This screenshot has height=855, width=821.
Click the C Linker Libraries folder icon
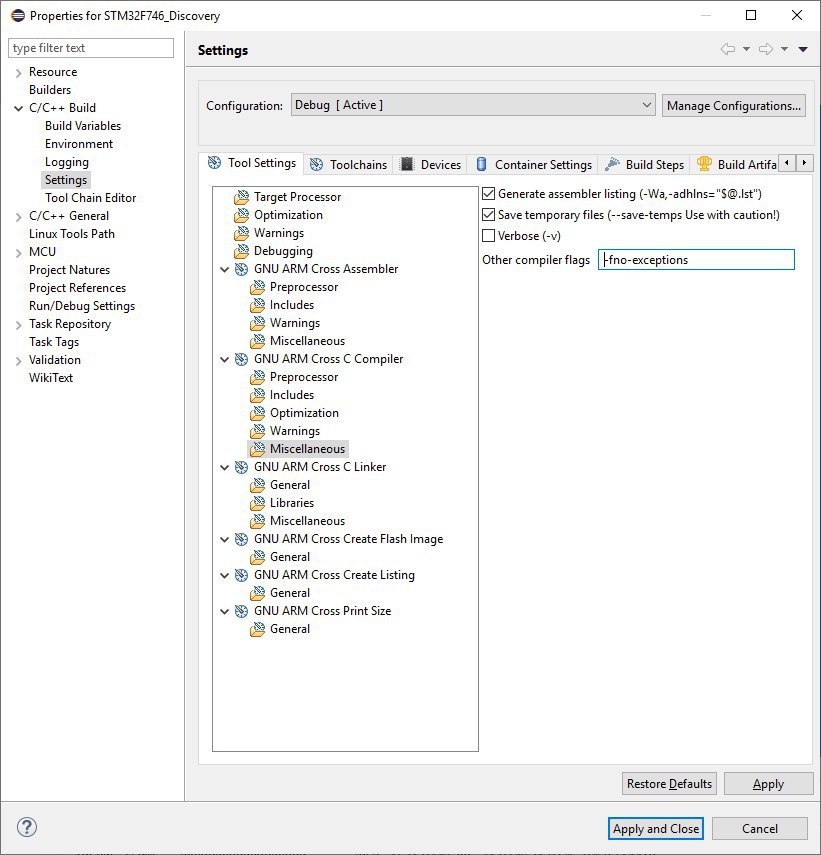(257, 503)
